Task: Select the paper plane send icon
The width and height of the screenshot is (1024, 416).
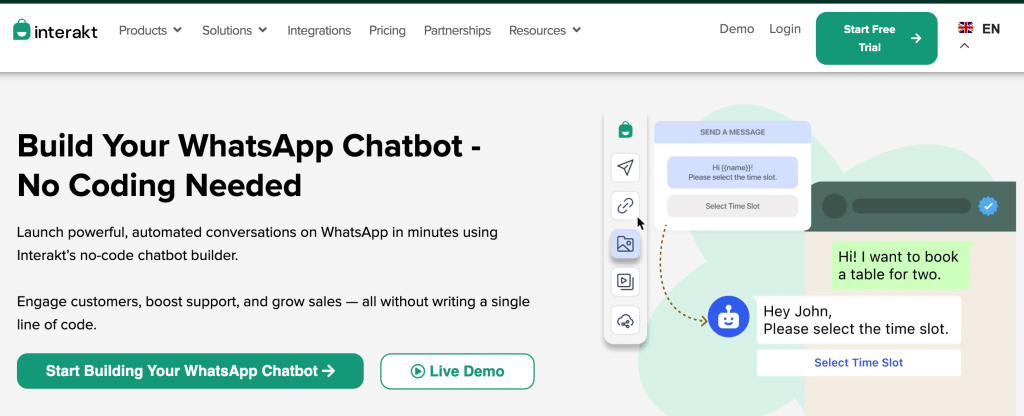Action: point(625,167)
